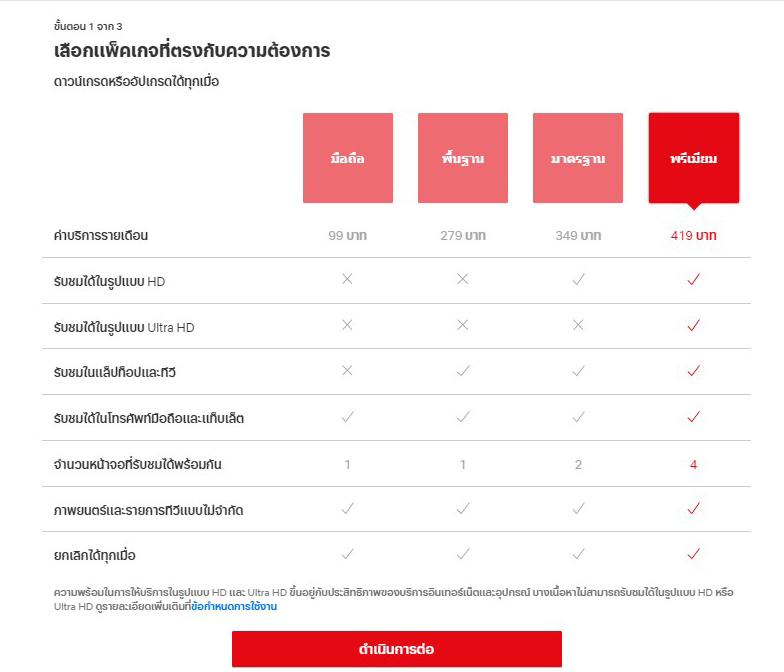Click red Ultra HD checkmark under พรีเมียม
Viewport: 784px width, 672px height.
click(x=694, y=325)
